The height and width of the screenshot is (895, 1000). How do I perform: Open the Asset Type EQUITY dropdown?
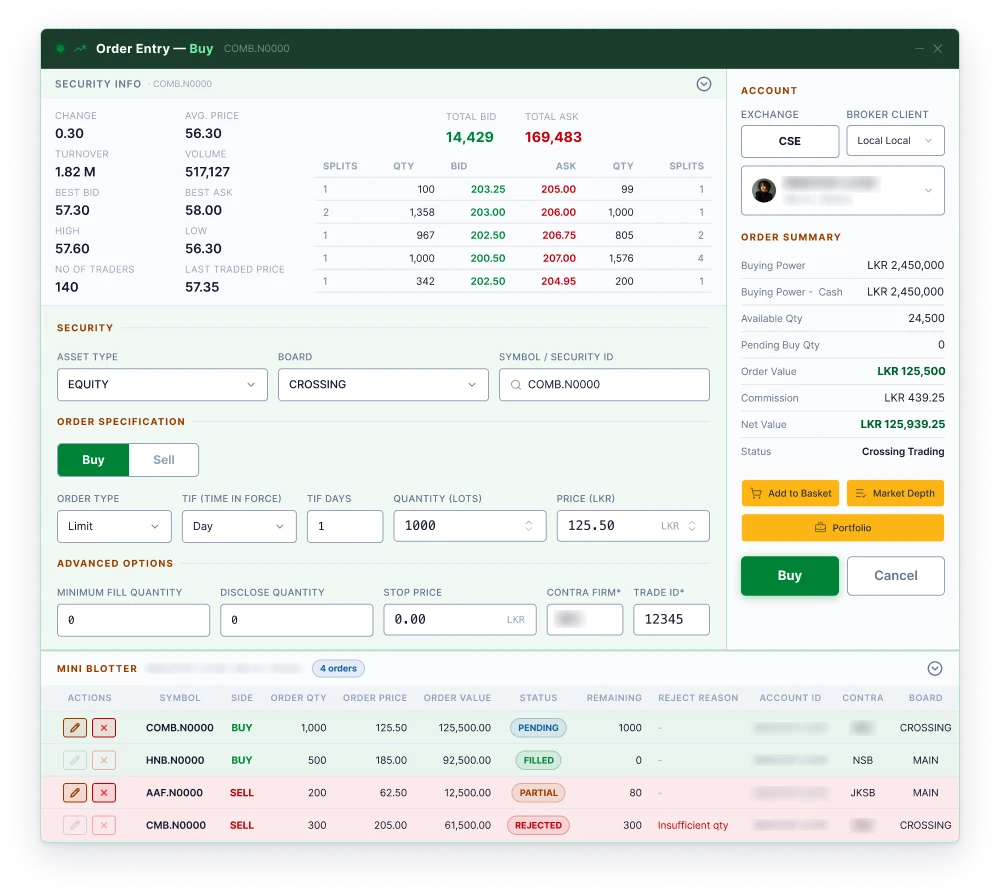tap(162, 385)
